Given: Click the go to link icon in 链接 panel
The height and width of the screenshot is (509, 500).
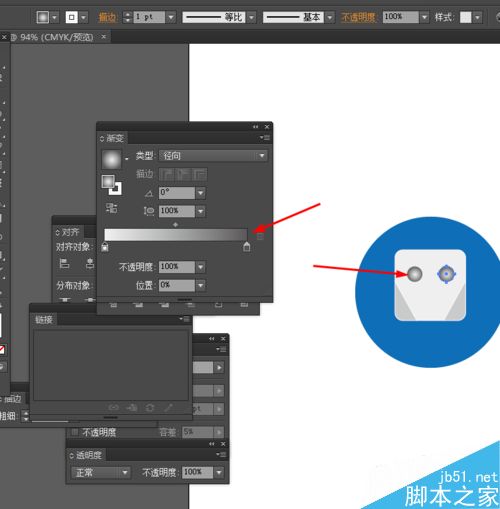Looking at the screenshot, I should [x=132, y=407].
